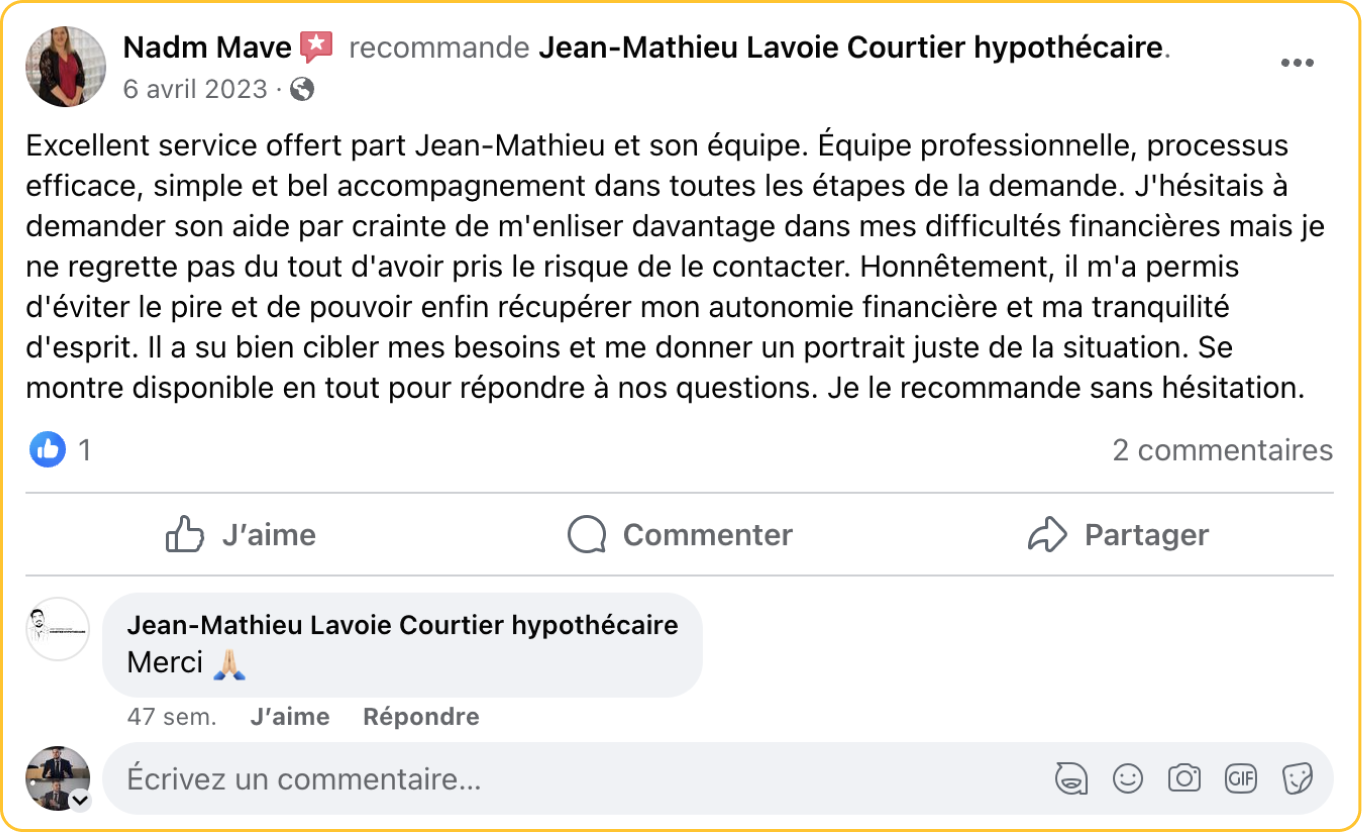Open the emoji picker smiley icon
The height and width of the screenshot is (832, 1362).
click(1128, 779)
